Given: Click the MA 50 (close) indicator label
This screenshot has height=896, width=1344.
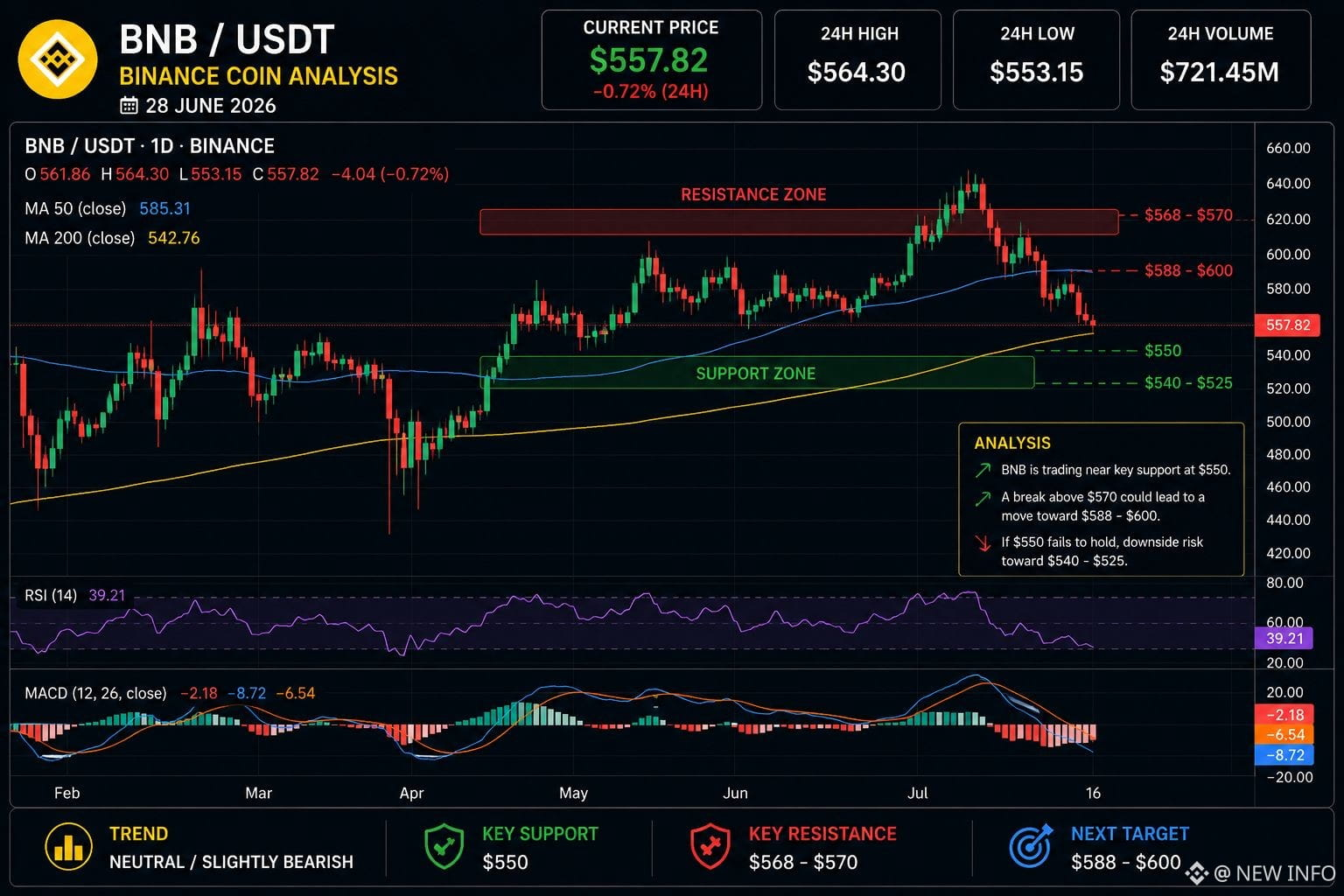Looking at the screenshot, I should tap(75, 209).
